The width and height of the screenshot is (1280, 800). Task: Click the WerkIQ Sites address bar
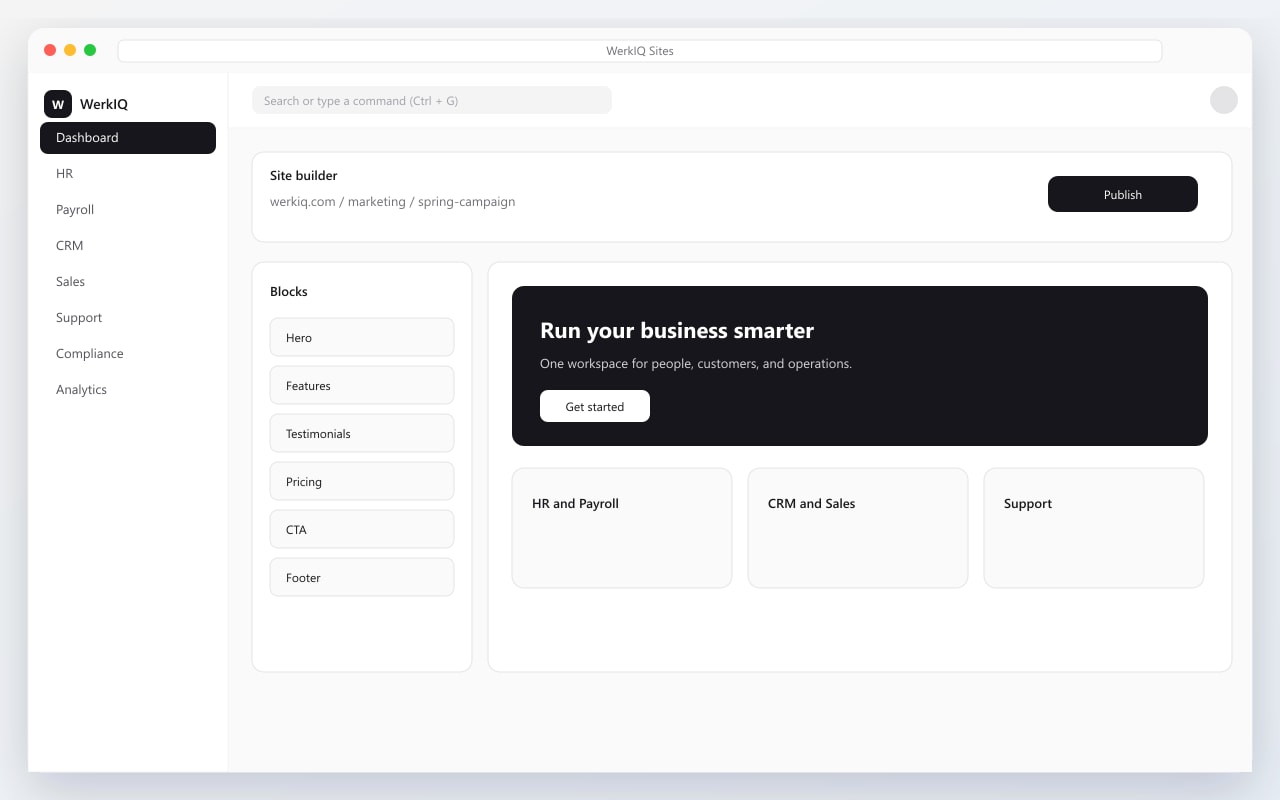(640, 51)
